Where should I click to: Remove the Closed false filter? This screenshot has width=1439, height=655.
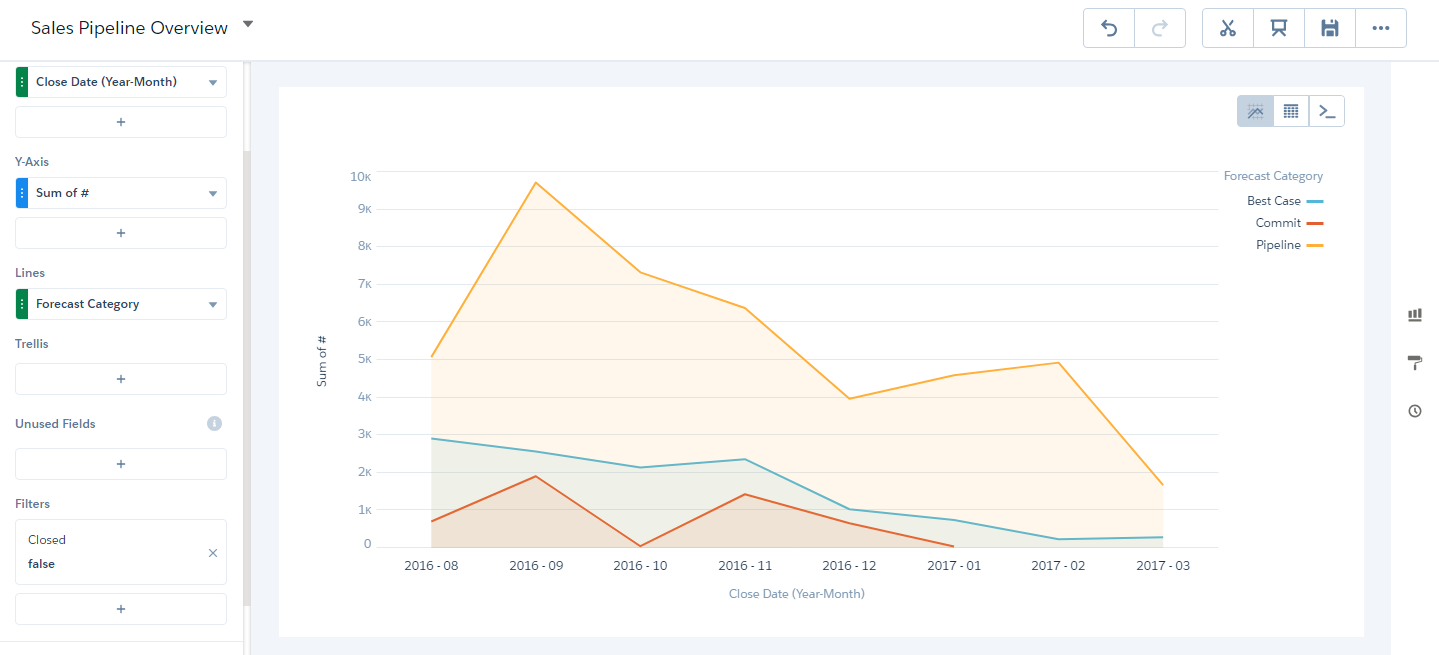212,553
